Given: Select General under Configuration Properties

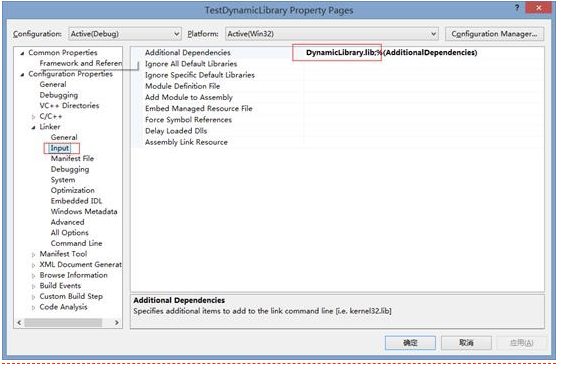Looking at the screenshot, I should [53, 84].
